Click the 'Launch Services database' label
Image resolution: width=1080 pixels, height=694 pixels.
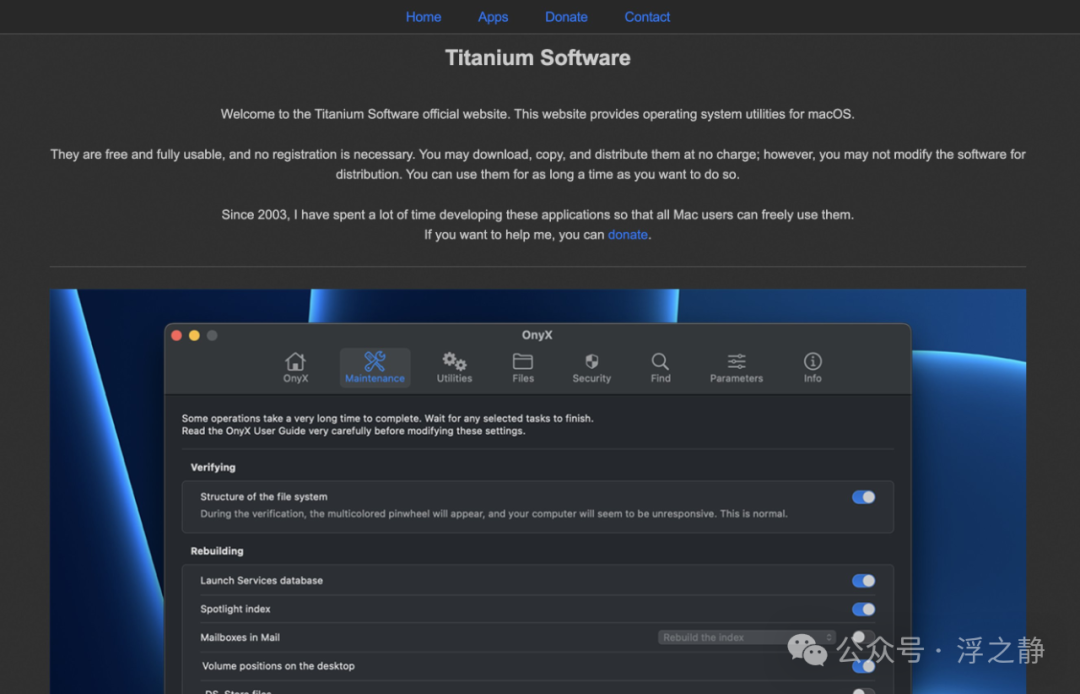(x=261, y=581)
